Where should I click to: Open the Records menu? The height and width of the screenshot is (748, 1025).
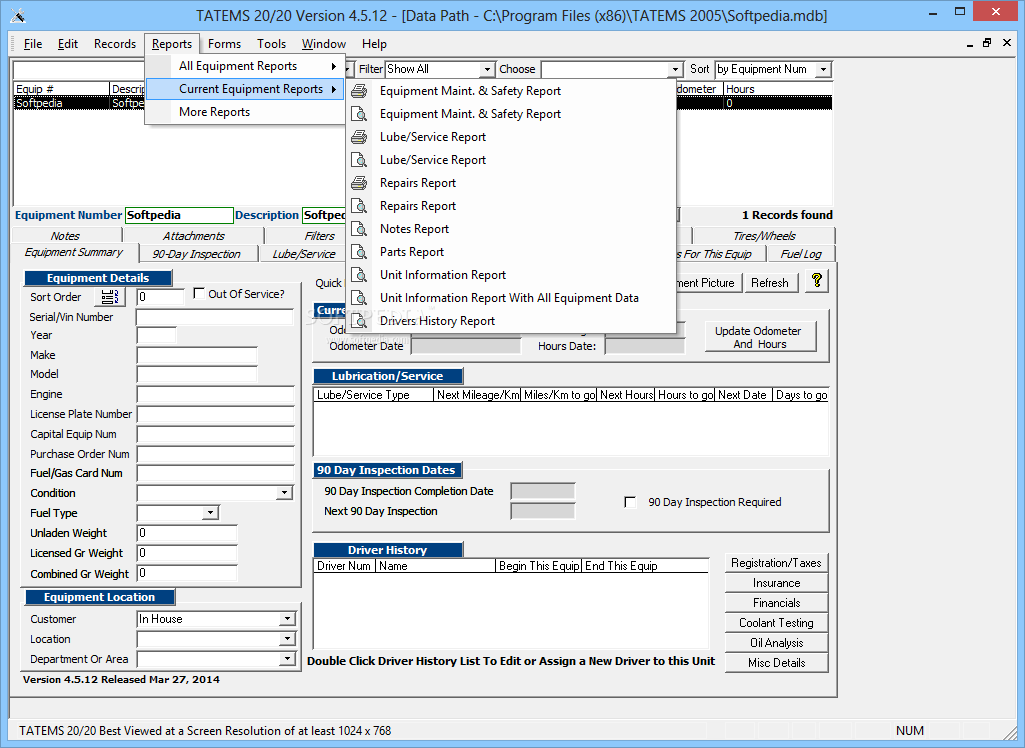pyautogui.click(x=115, y=44)
